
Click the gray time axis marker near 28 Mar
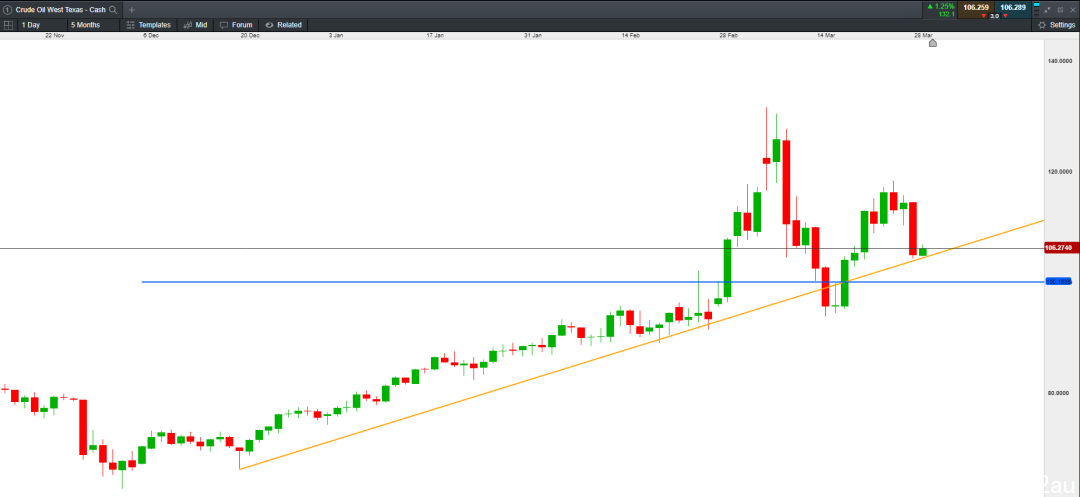933,43
